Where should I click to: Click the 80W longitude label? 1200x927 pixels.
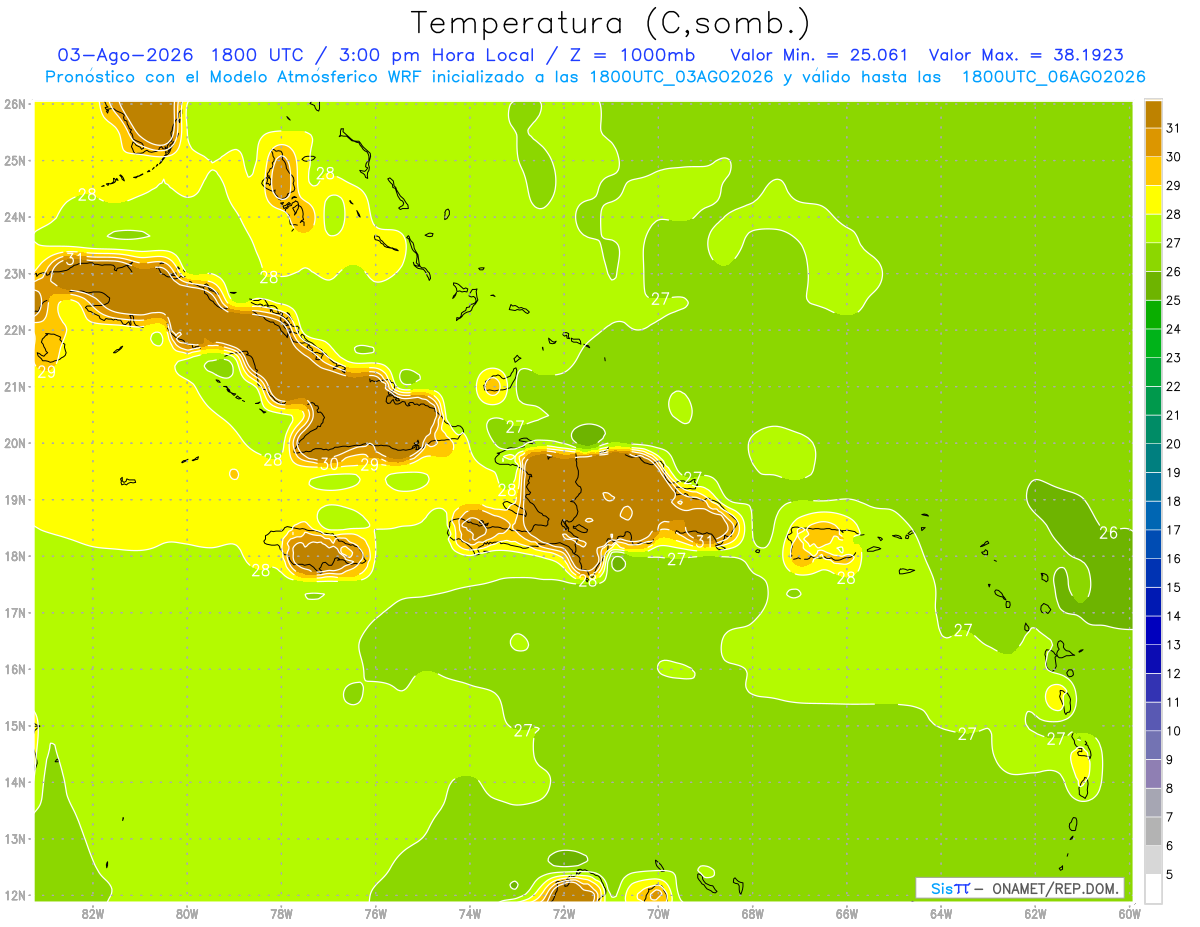pos(187,913)
